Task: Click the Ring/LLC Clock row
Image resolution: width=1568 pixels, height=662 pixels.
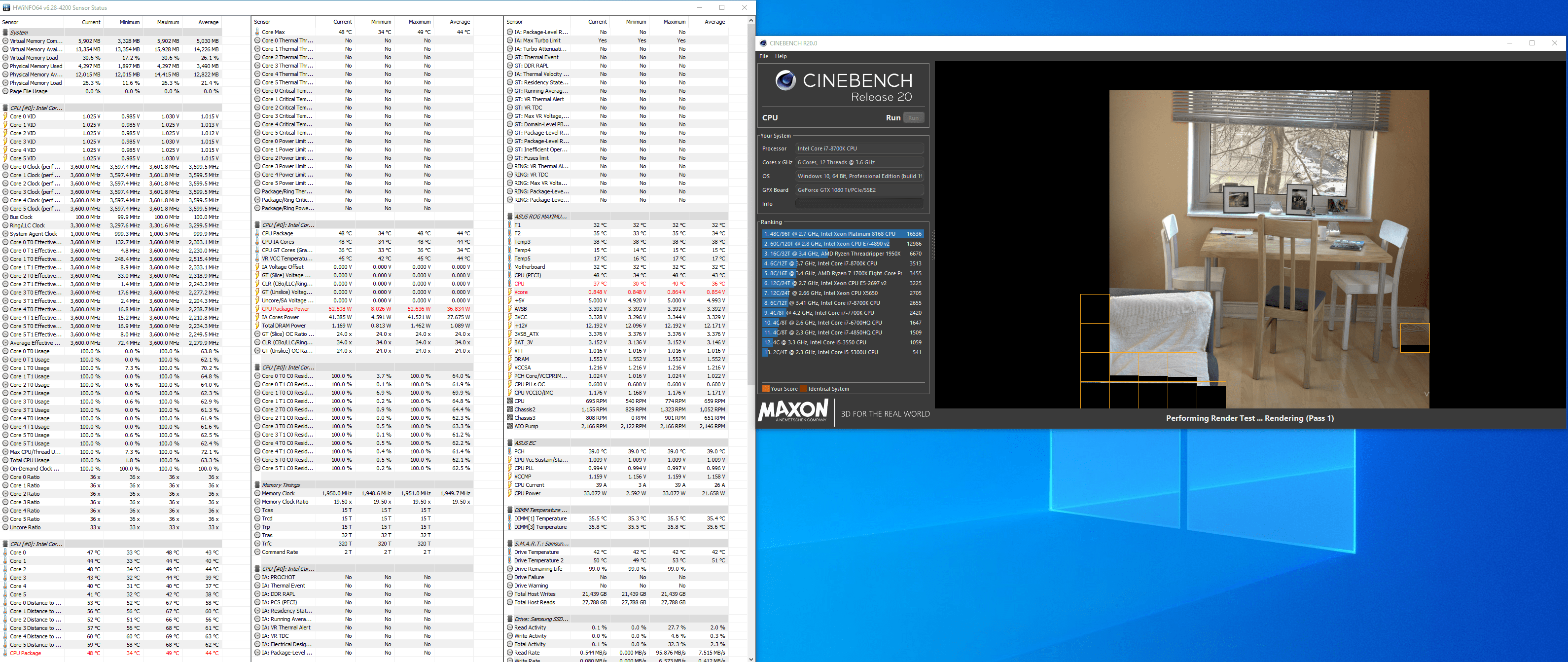Action: coord(111,225)
